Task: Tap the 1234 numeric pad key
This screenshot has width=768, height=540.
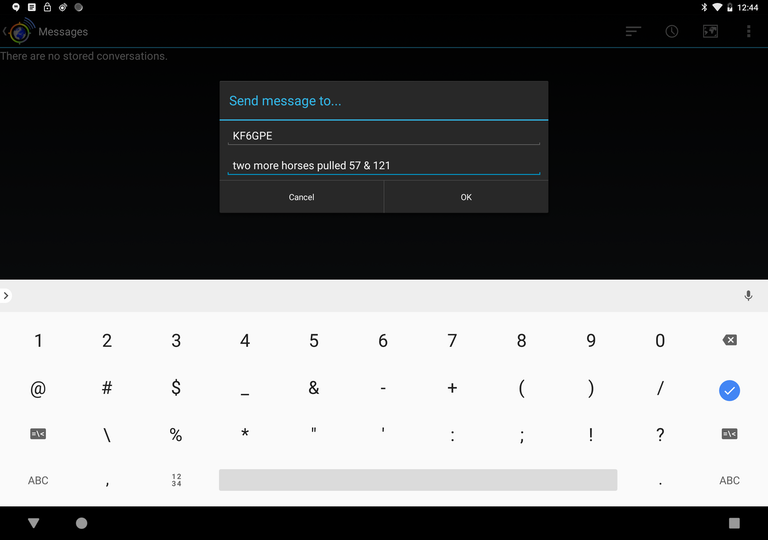Action: 176,480
